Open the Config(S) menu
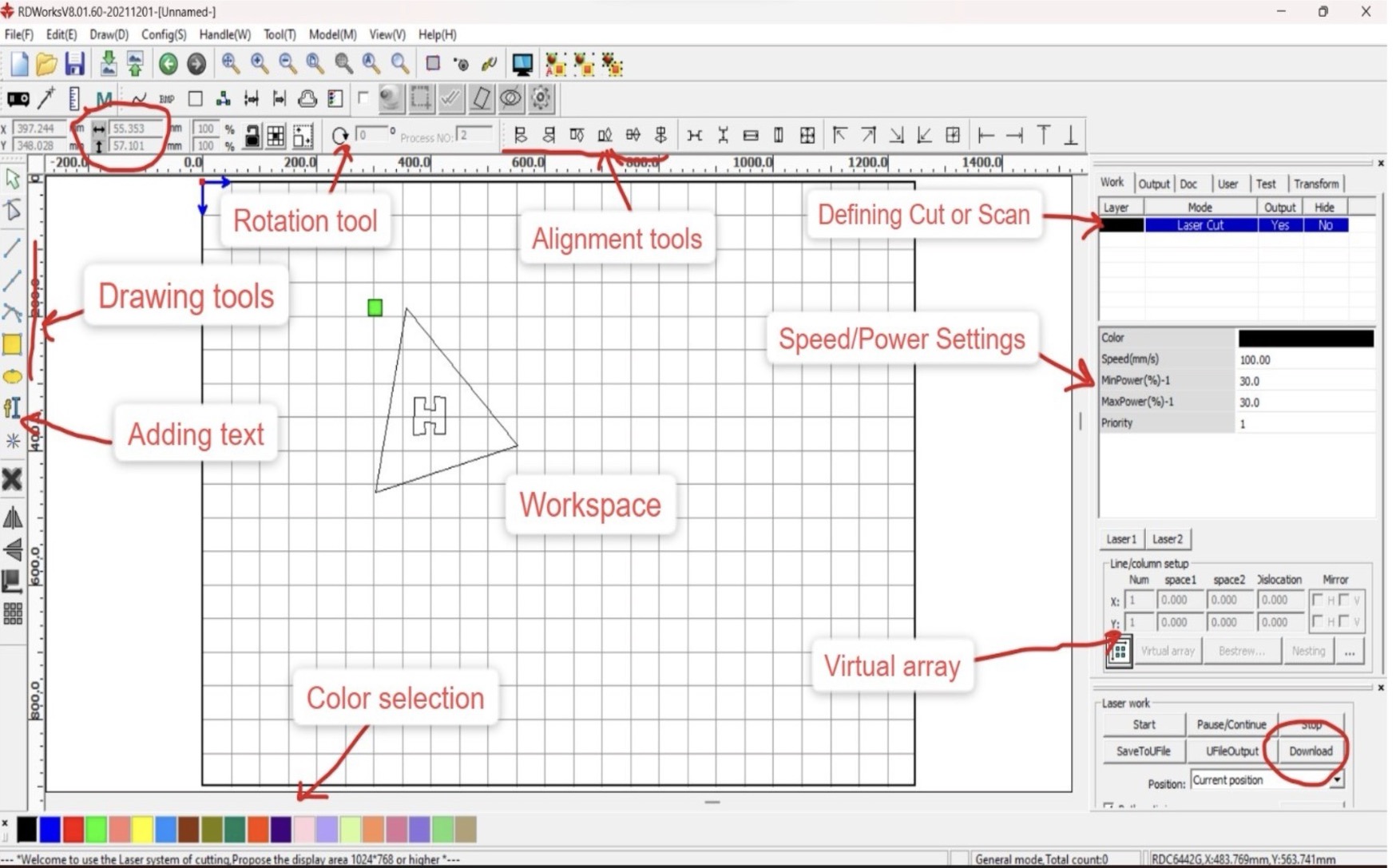 [x=164, y=34]
